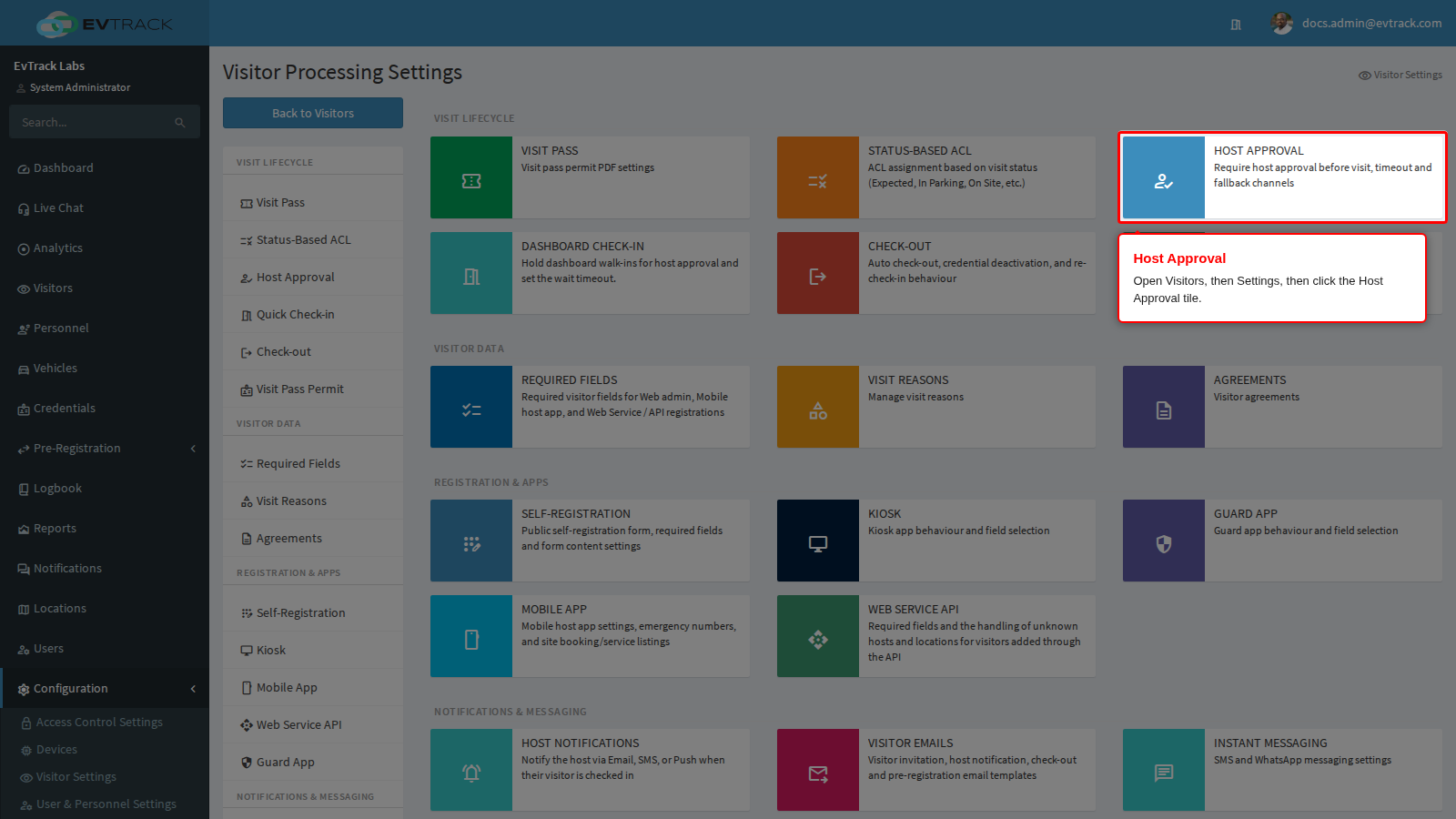Click the Back to Visitors button
Image resolution: width=1456 pixels, height=819 pixels.
click(313, 113)
